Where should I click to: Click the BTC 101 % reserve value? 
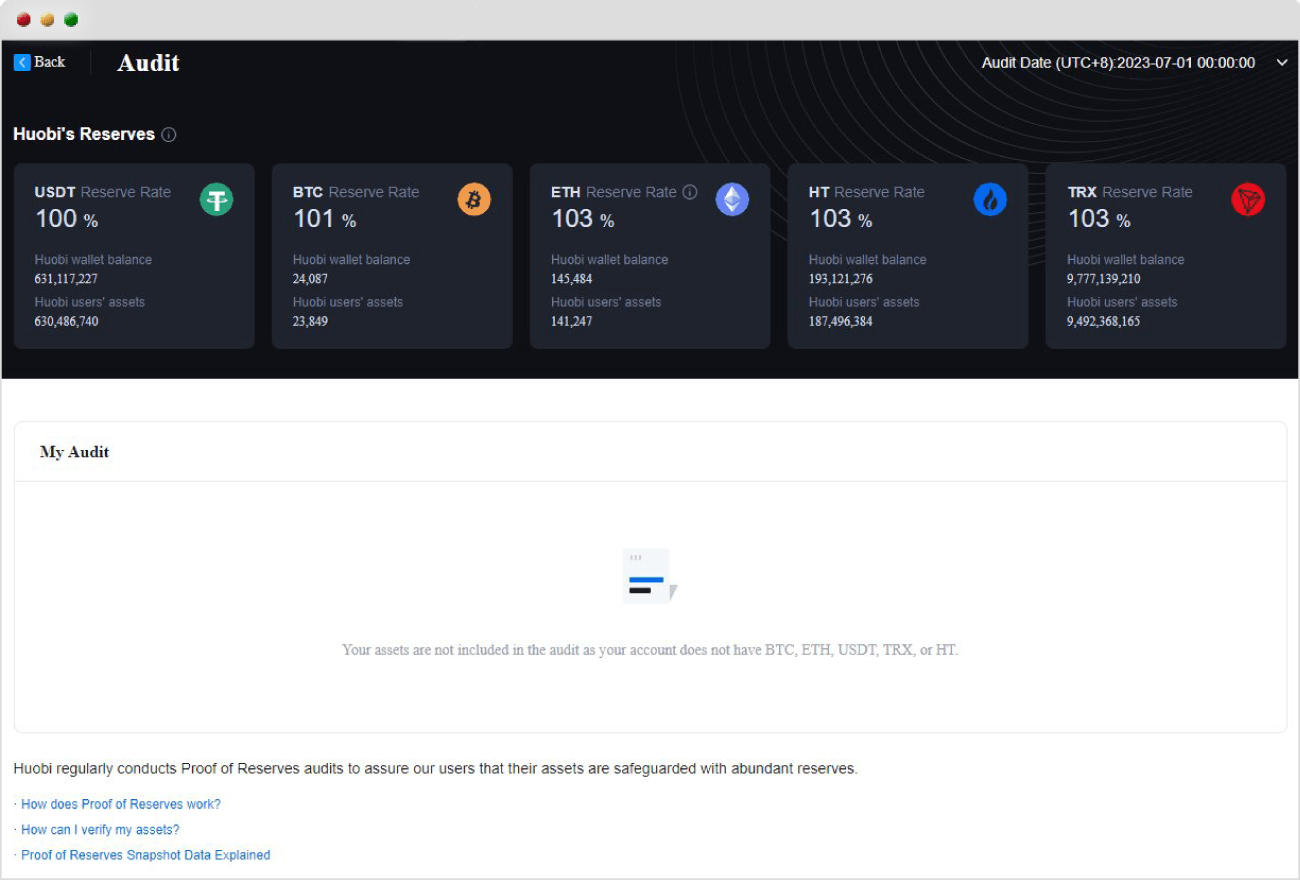point(324,219)
